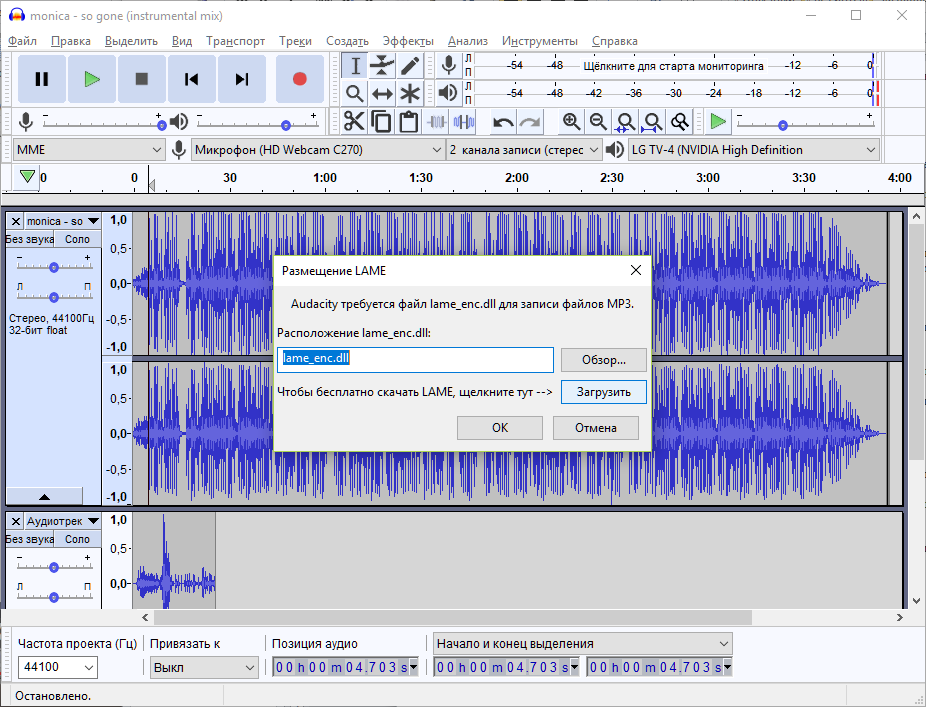
Task: Click the 2:00 mark on the timeline
Action: coord(517,178)
